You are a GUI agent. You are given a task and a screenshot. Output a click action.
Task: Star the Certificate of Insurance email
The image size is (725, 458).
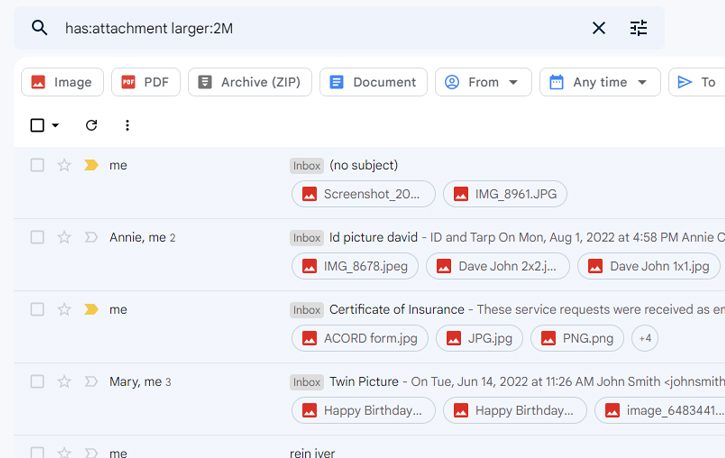coord(64,309)
